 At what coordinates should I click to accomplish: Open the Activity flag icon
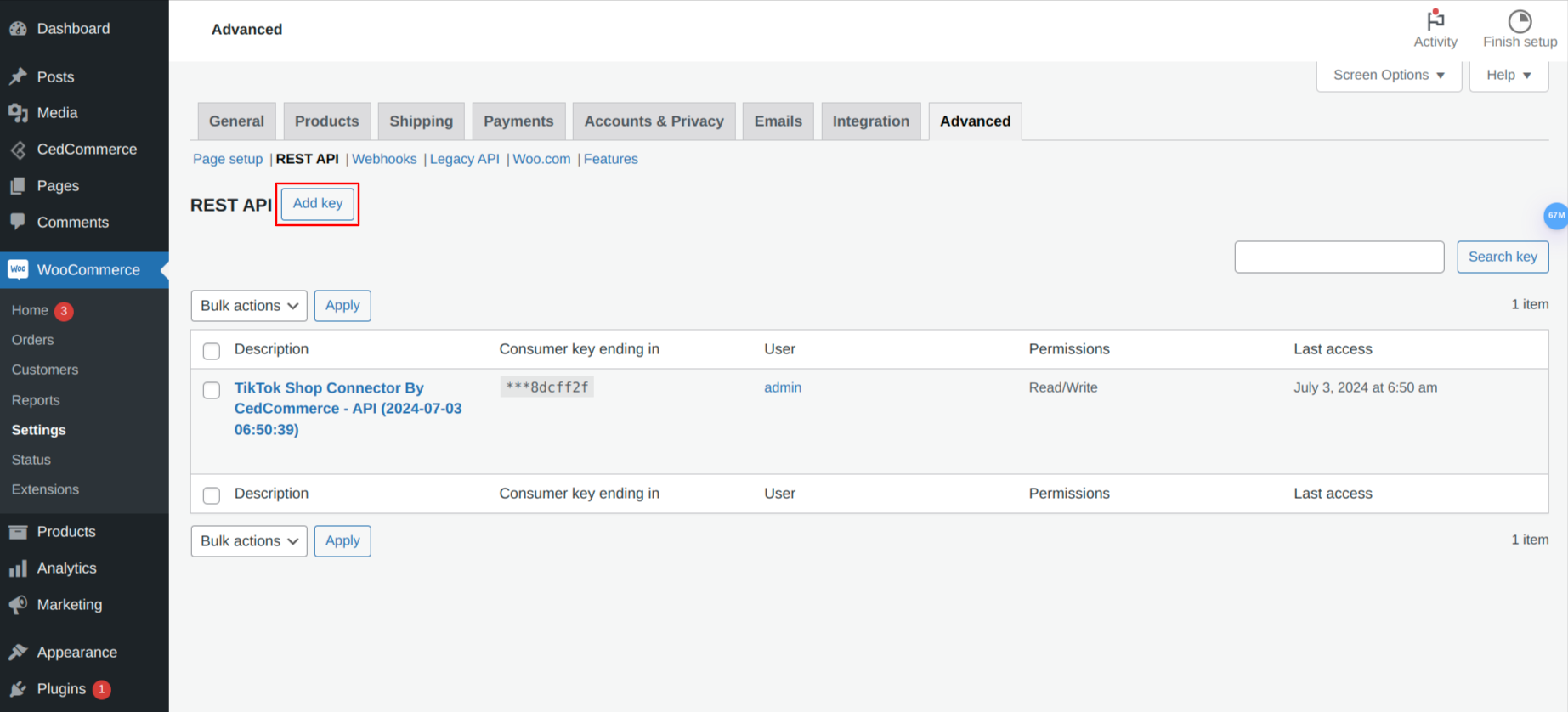[x=1435, y=20]
